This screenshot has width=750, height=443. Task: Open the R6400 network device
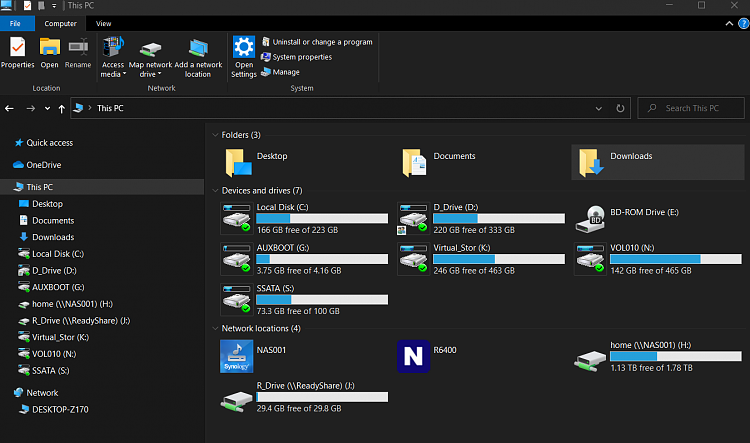[x=412, y=356]
